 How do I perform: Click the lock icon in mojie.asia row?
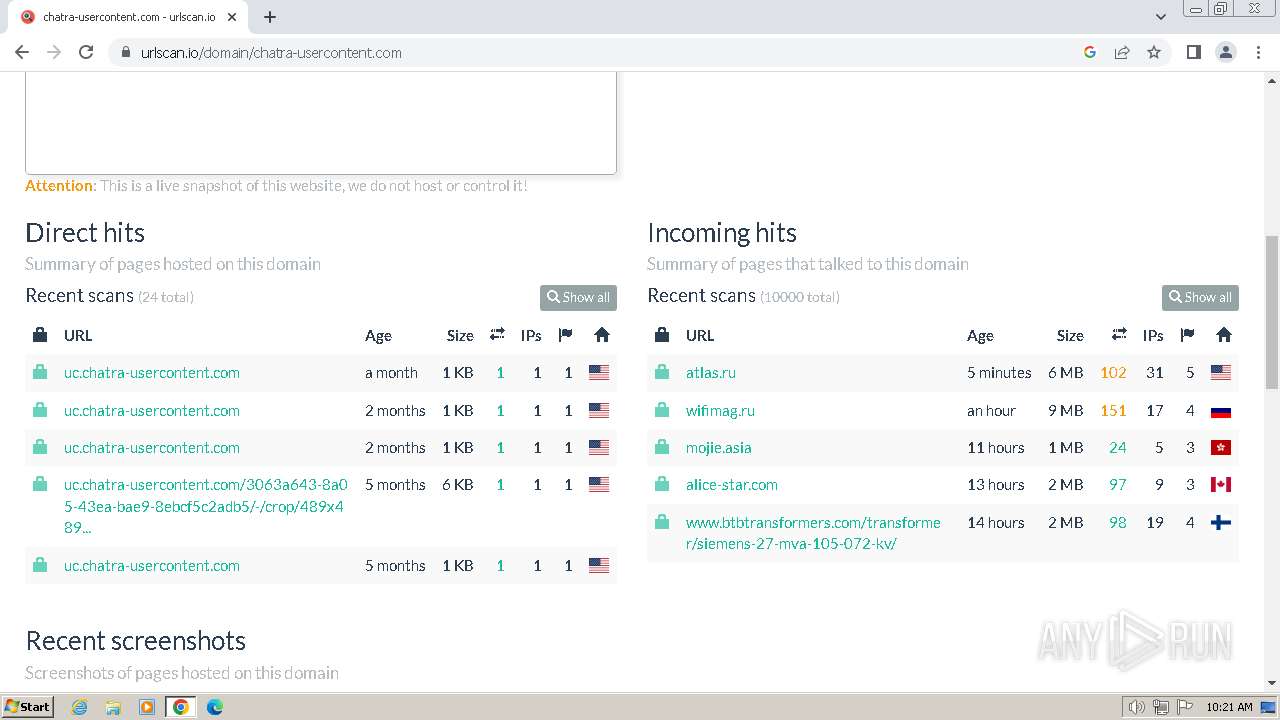click(x=662, y=447)
